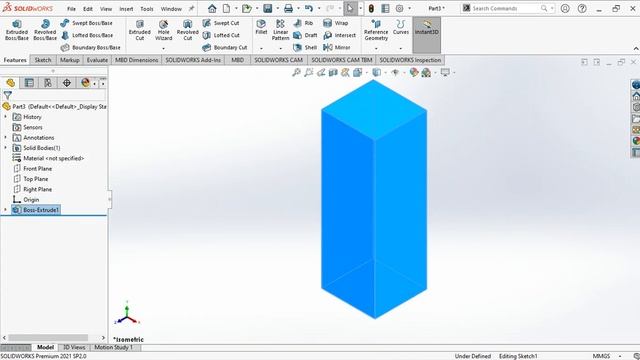Expand the History tree node

[x=5, y=117]
